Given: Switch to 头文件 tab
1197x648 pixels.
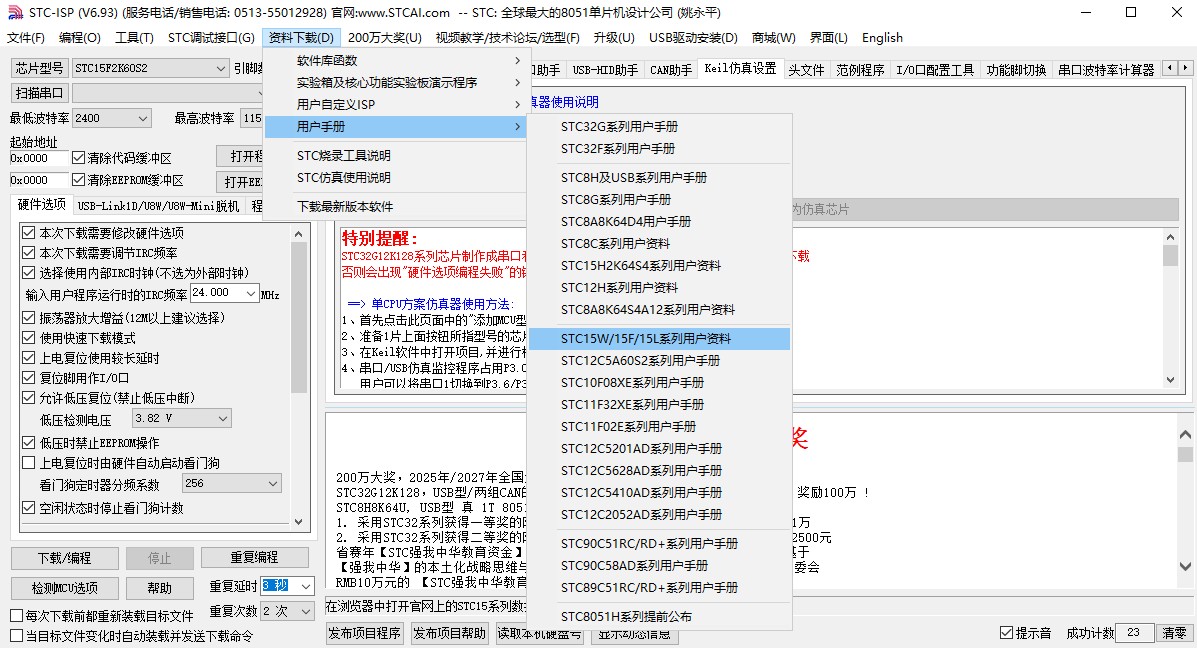Looking at the screenshot, I should click(806, 69).
